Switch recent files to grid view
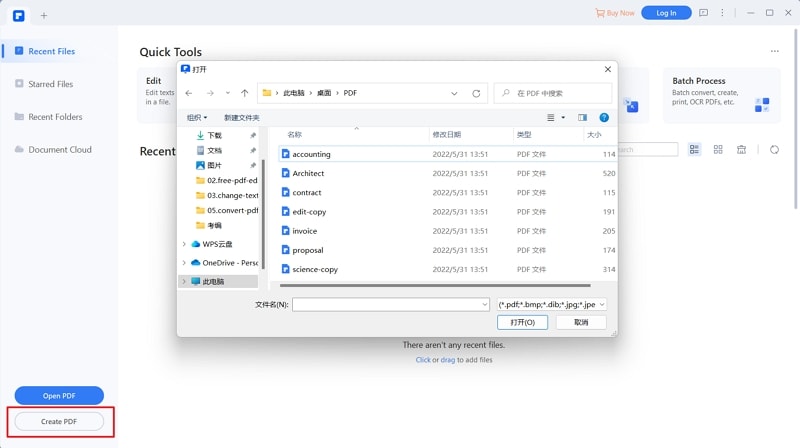Viewport: 800px width, 448px height. click(x=718, y=150)
